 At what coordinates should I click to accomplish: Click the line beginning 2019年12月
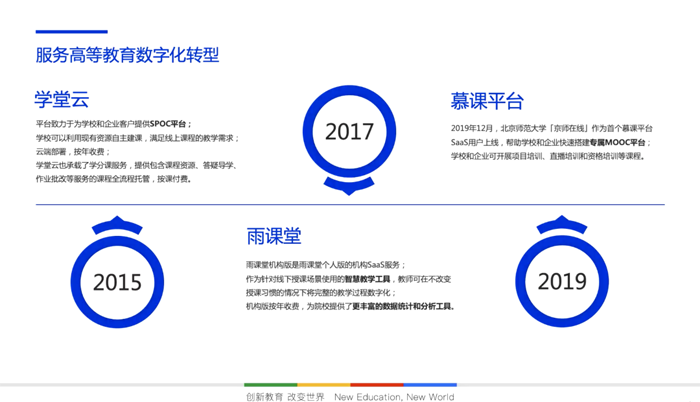tap(551, 128)
